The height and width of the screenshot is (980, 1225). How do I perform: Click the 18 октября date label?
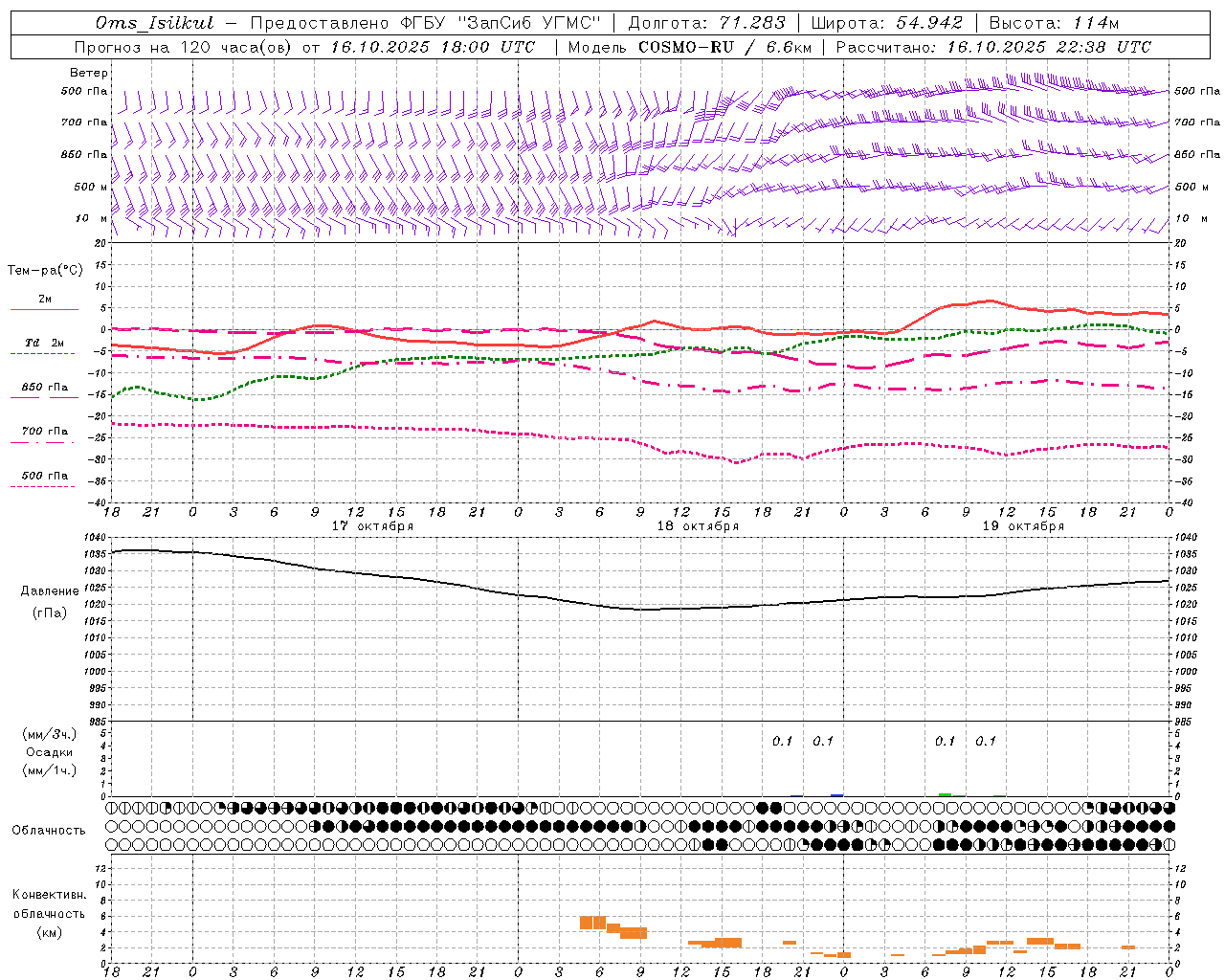click(x=698, y=526)
